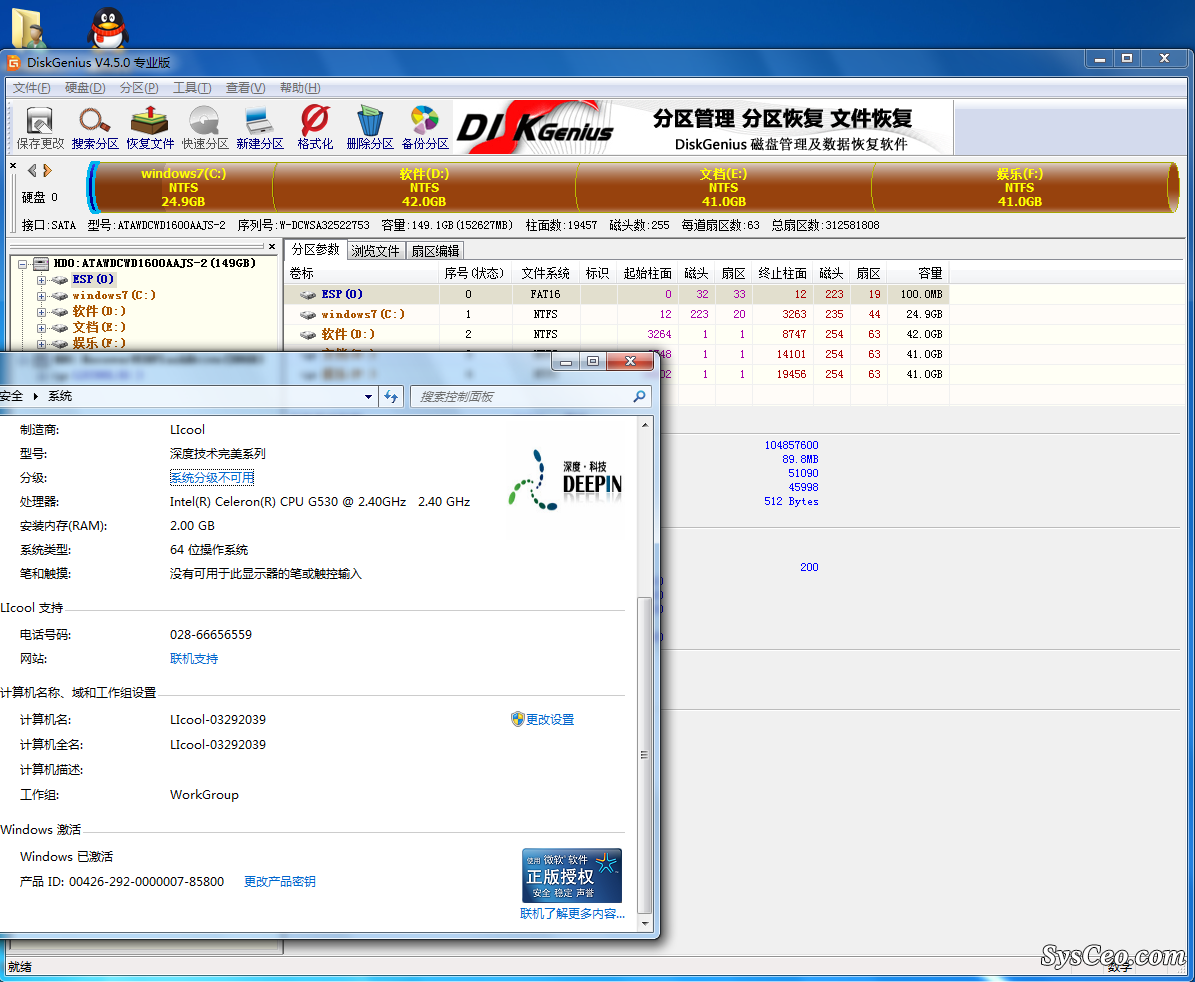1195x982 pixels.
Task: Open the Backup Partition (备份分区) tool
Action: pos(424,127)
